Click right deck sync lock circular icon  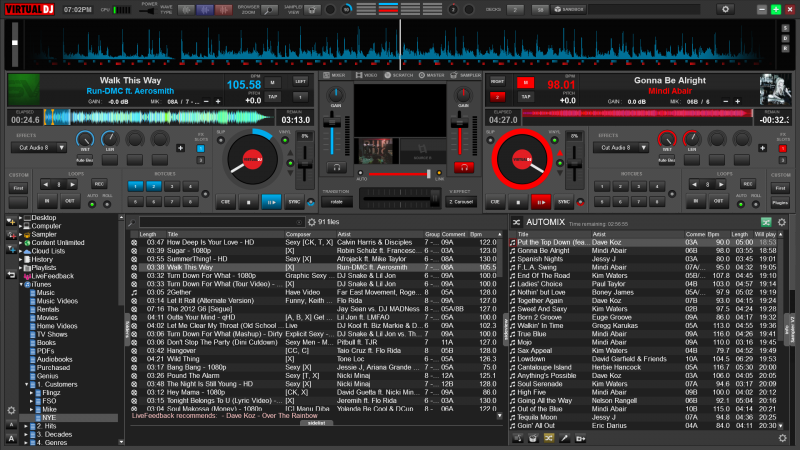[580, 203]
